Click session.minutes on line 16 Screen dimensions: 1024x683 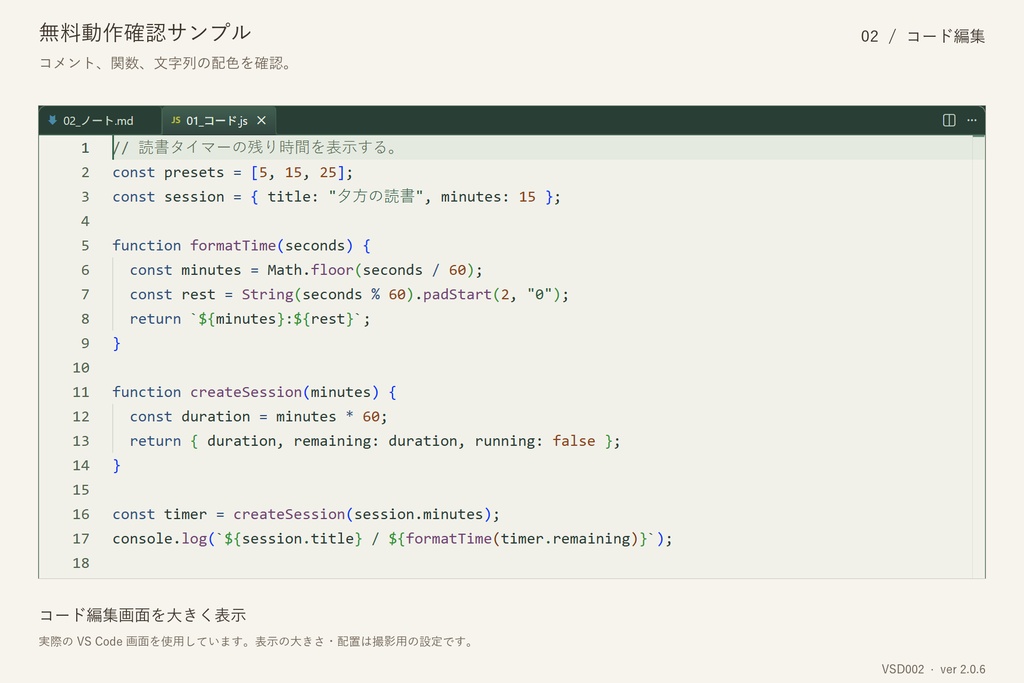pos(419,515)
